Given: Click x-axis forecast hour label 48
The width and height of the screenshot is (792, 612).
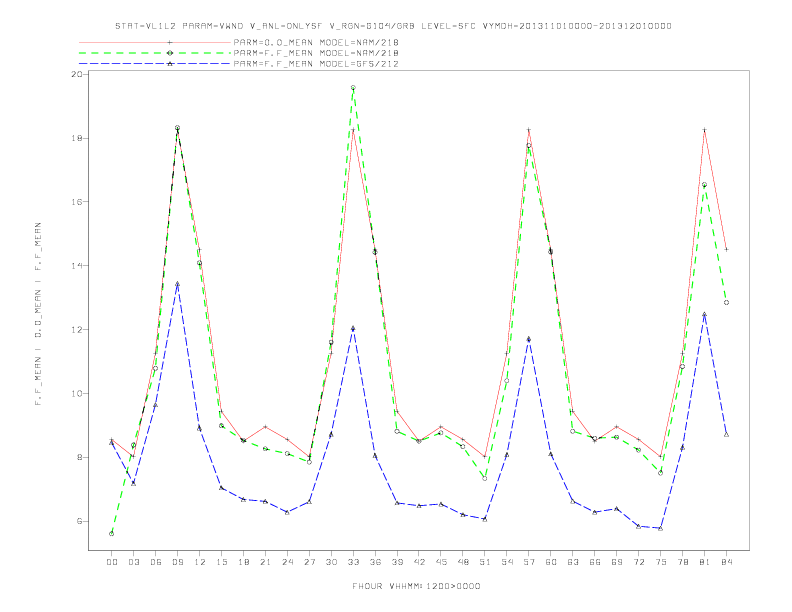Looking at the screenshot, I should tap(463, 562).
